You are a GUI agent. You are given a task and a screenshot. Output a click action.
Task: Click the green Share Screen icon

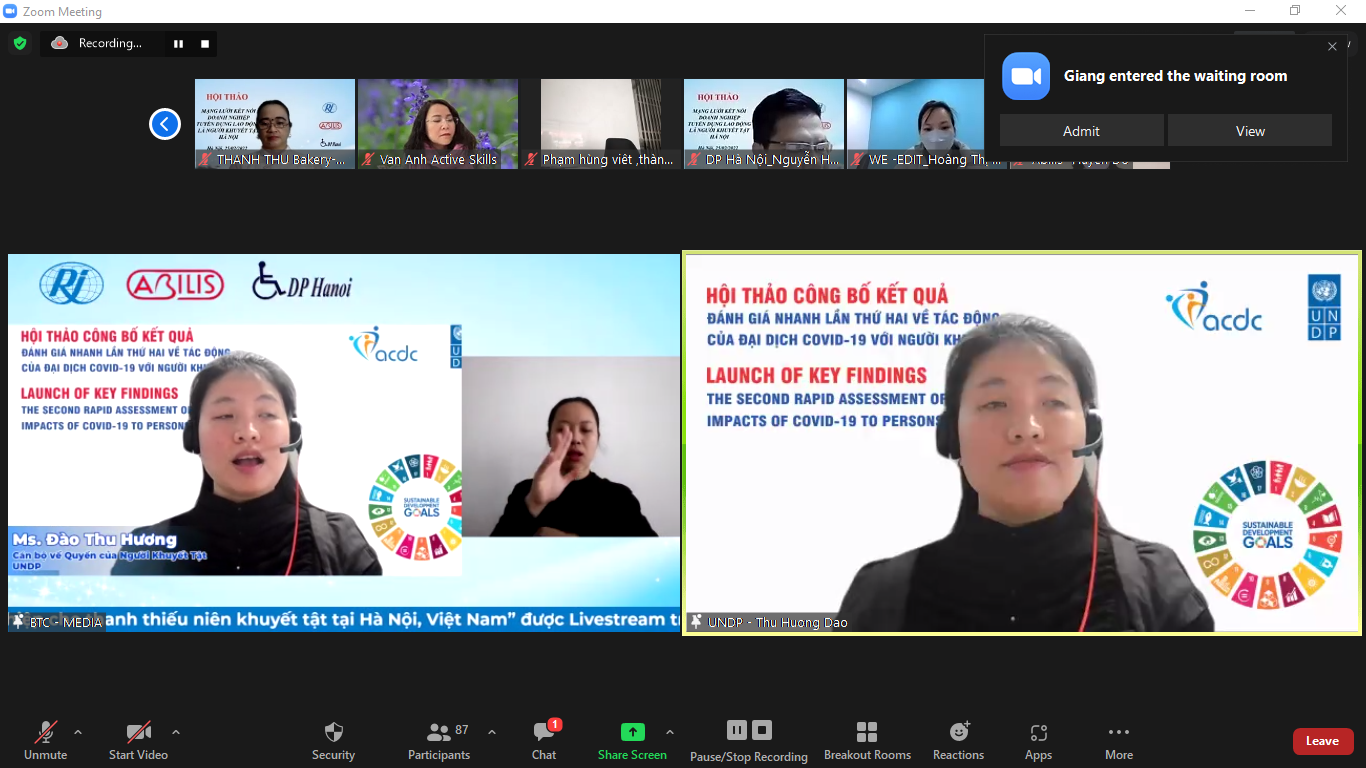[633, 732]
